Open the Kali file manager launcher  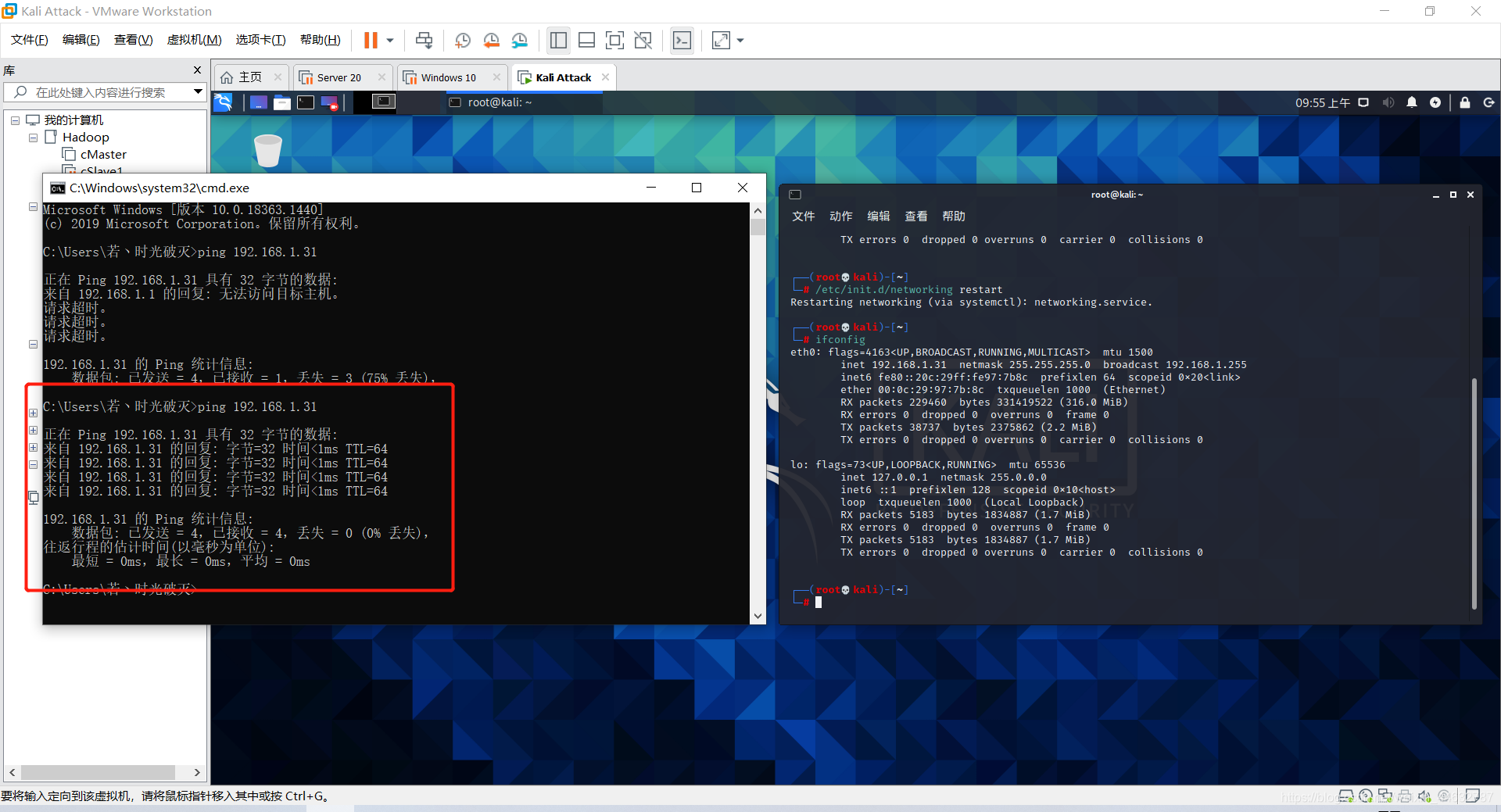(282, 102)
